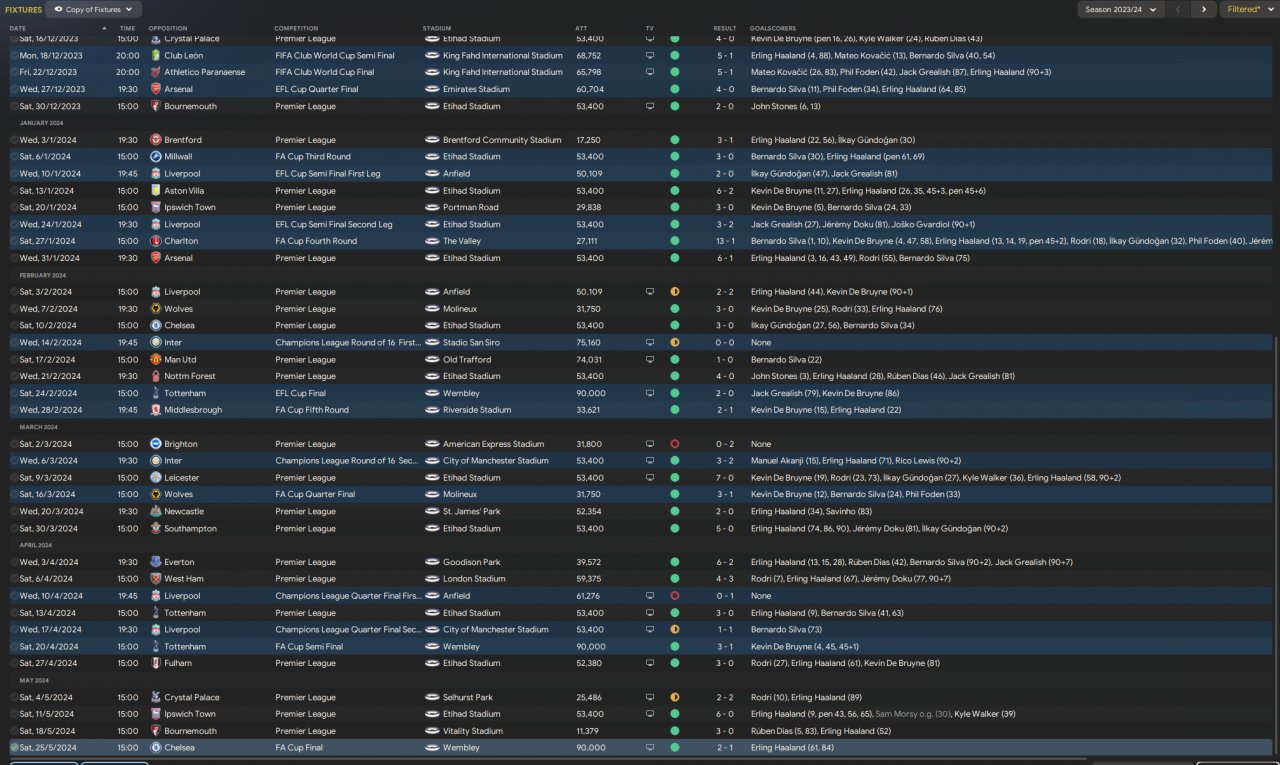Sort by the Time column header
Viewport: 1280px width, 765px height.
pos(128,28)
